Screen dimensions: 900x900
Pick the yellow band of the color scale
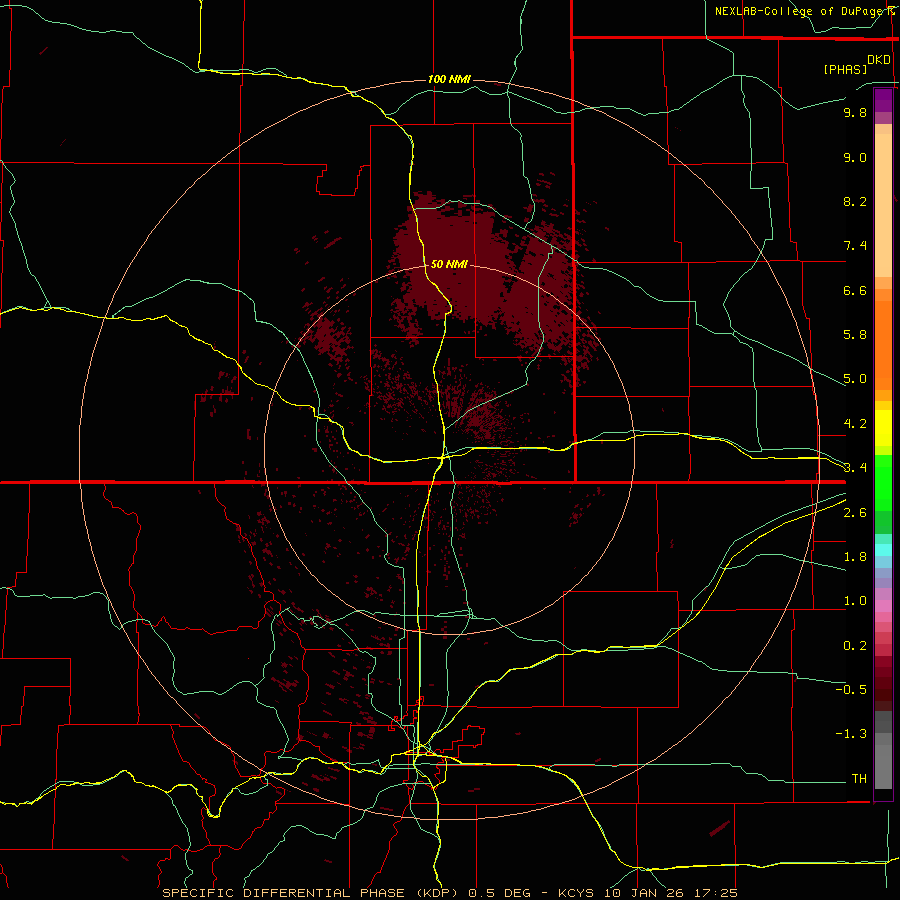coord(883,428)
